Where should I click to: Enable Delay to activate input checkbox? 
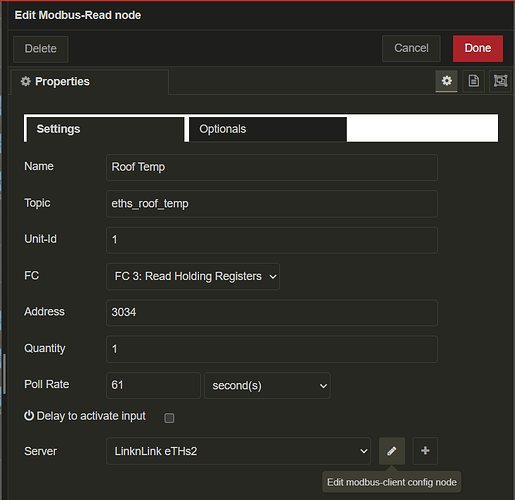[169, 418]
